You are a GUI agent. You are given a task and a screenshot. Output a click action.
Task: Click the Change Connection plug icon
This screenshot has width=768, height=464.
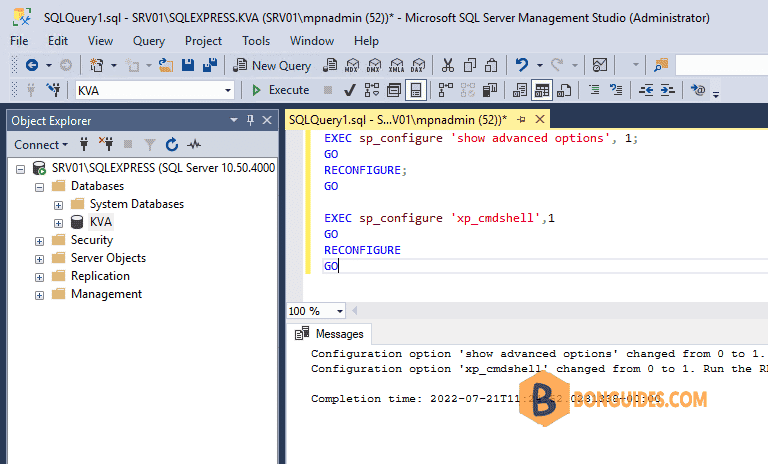(x=53, y=90)
